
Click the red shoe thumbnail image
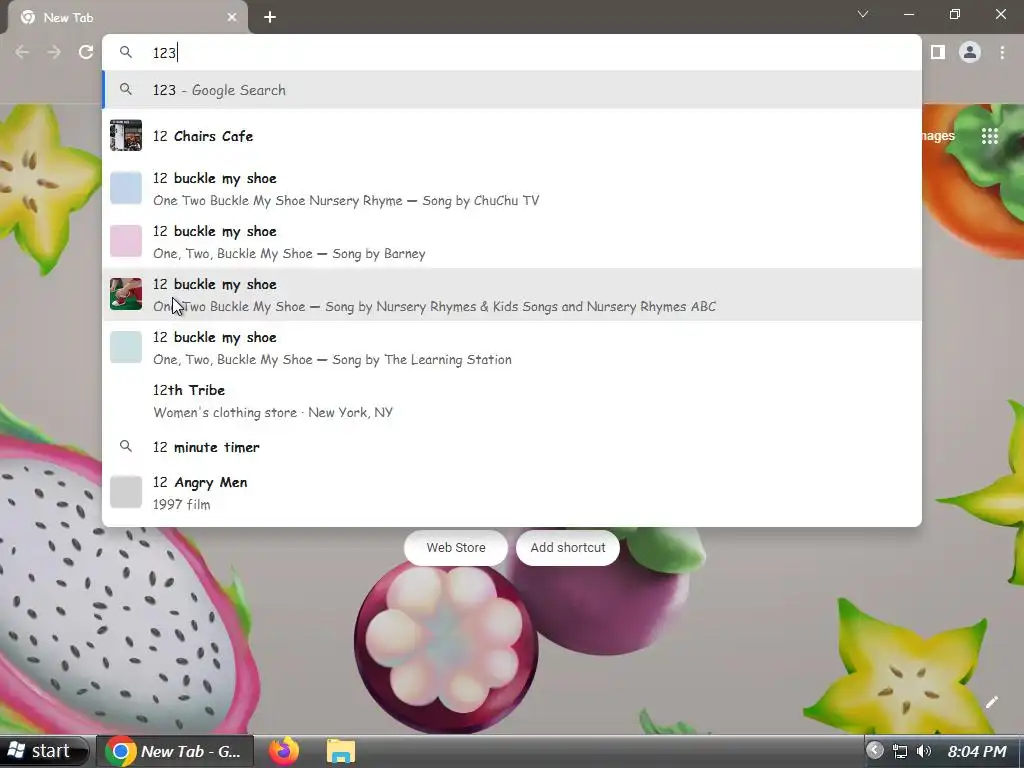click(x=126, y=294)
